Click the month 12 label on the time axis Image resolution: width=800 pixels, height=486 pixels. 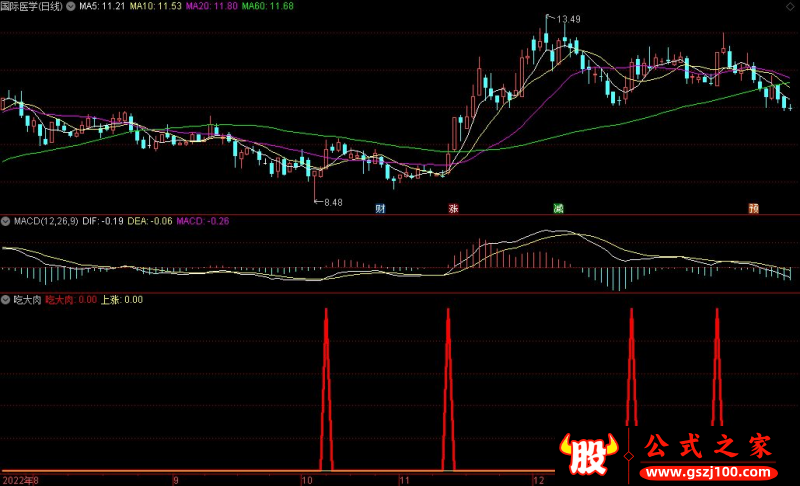tap(539, 480)
